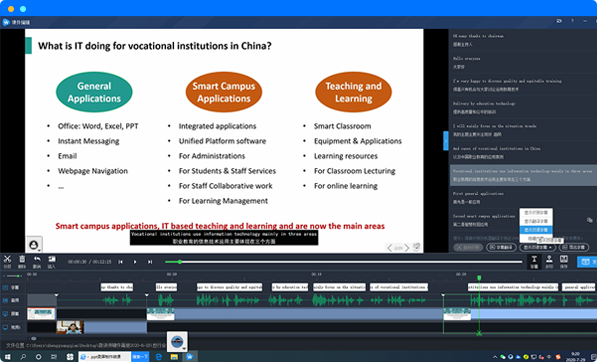
Task: Select the 'First general applications' subtitle row
Action: tap(523, 198)
